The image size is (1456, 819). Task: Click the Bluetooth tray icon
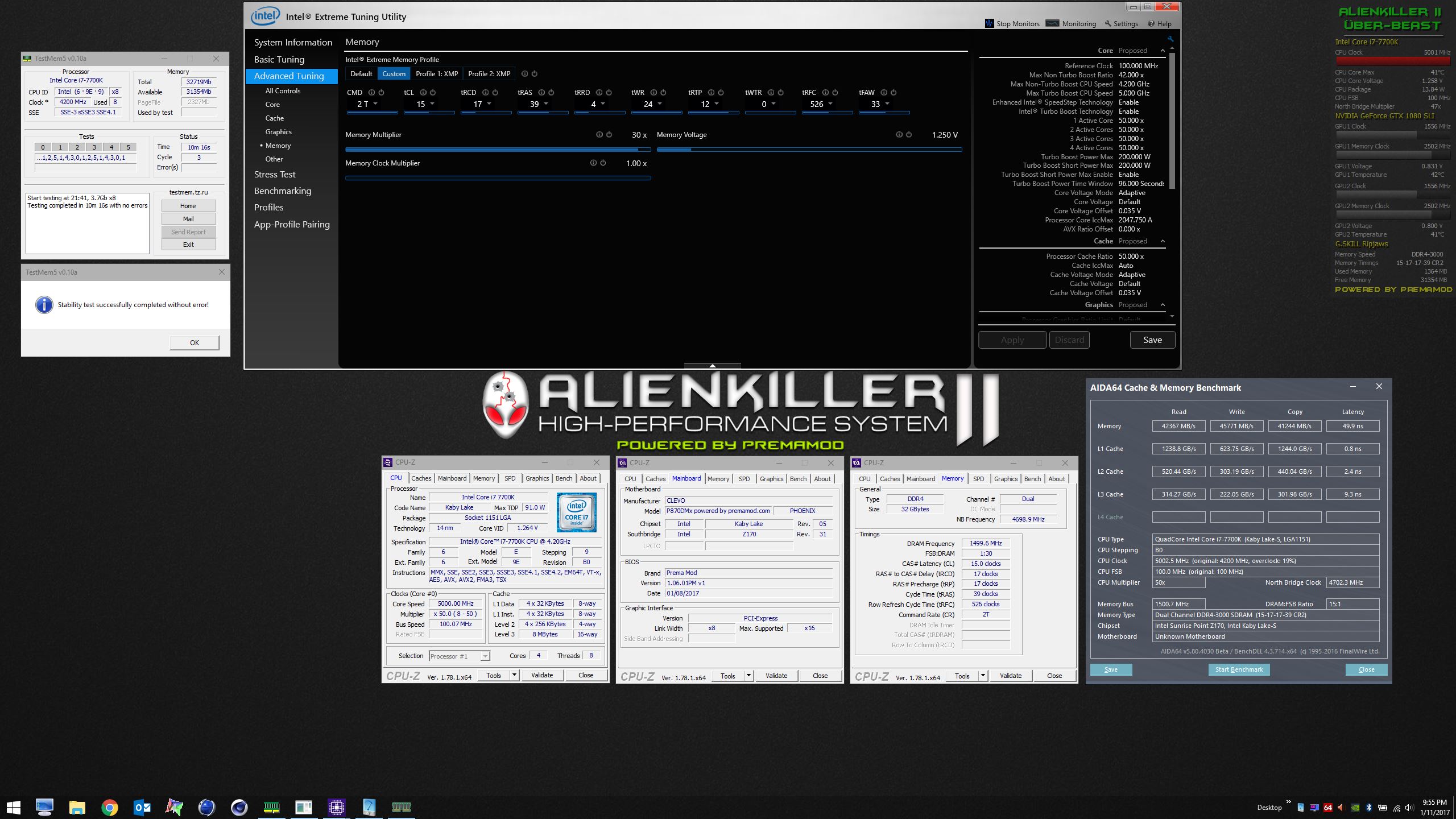click(1369, 808)
